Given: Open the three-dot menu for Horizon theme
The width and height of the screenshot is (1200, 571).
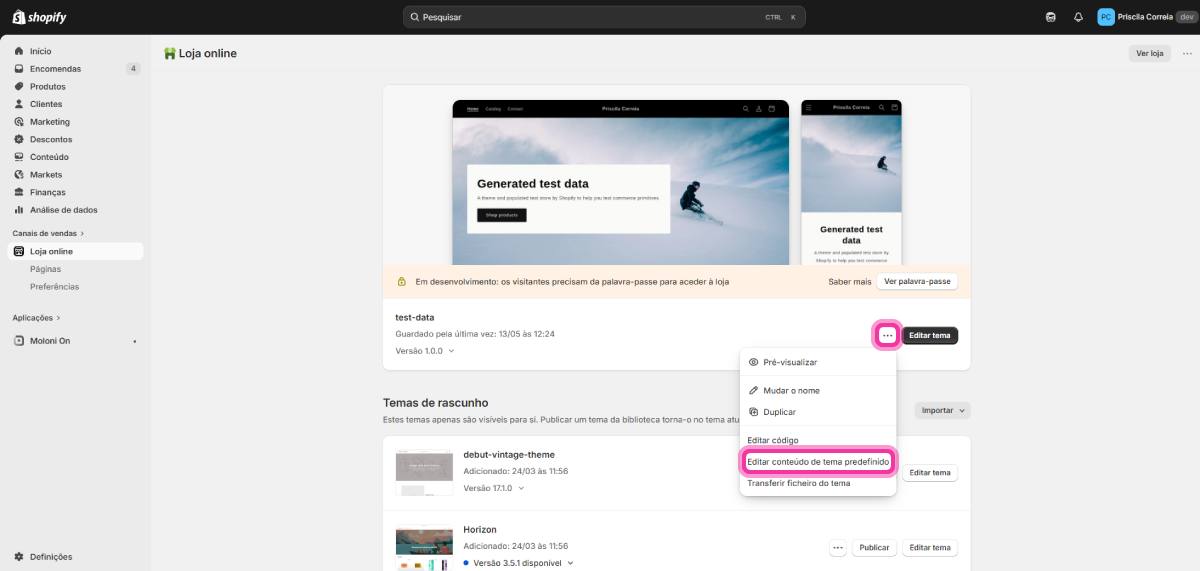Looking at the screenshot, I should 838,548.
